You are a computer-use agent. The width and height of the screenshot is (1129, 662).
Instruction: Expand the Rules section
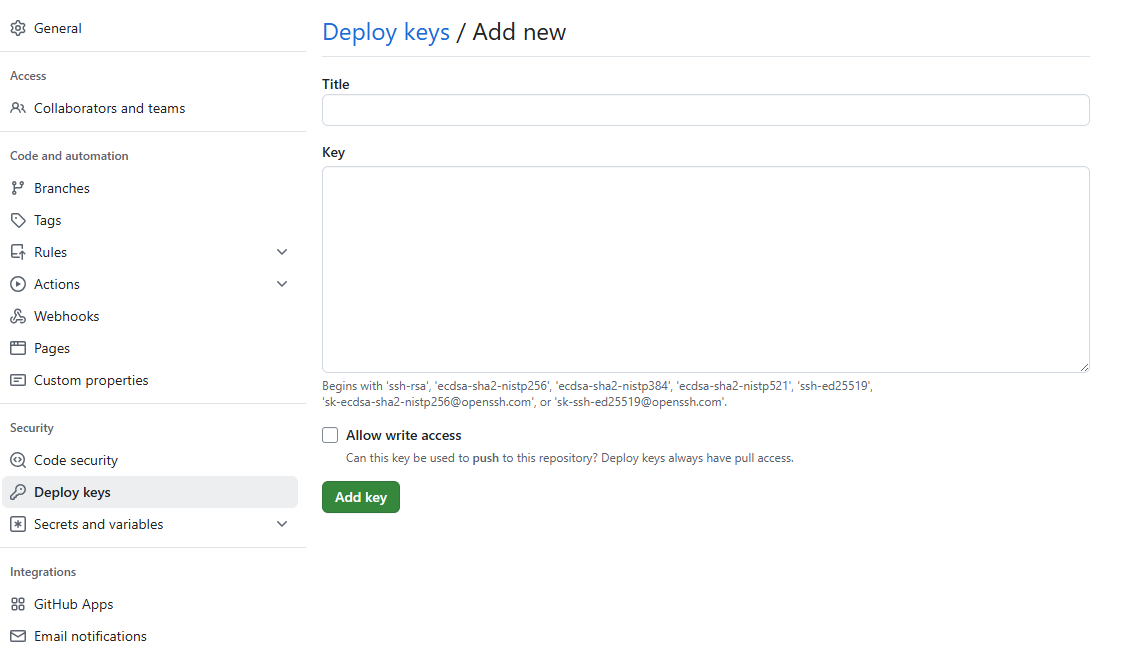pyautogui.click(x=282, y=252)
